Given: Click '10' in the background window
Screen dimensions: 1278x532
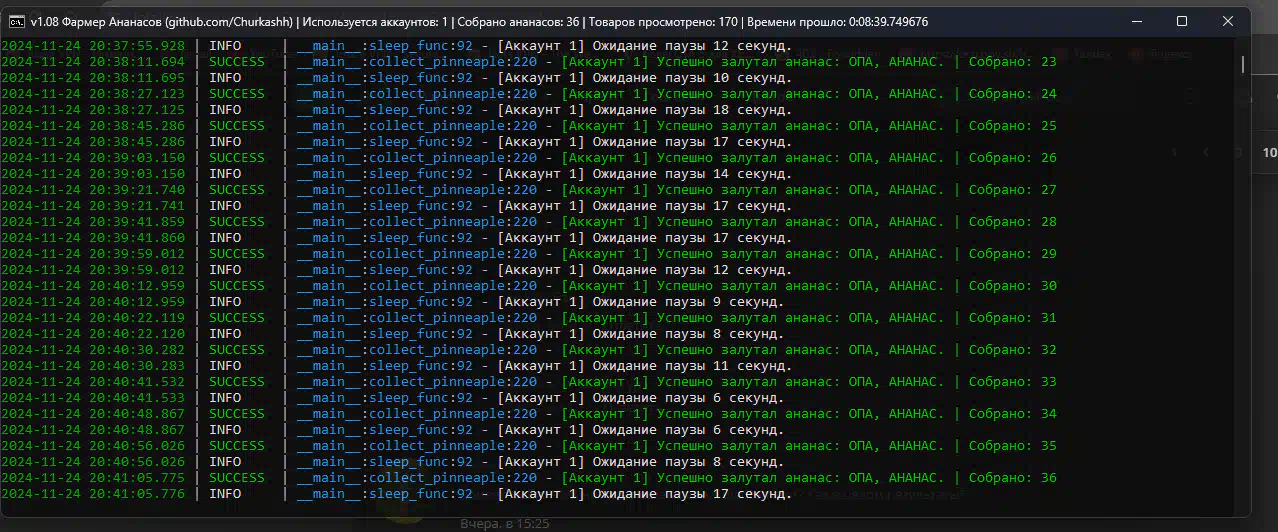Looking at the screenshot, I should pos(1269,153).
